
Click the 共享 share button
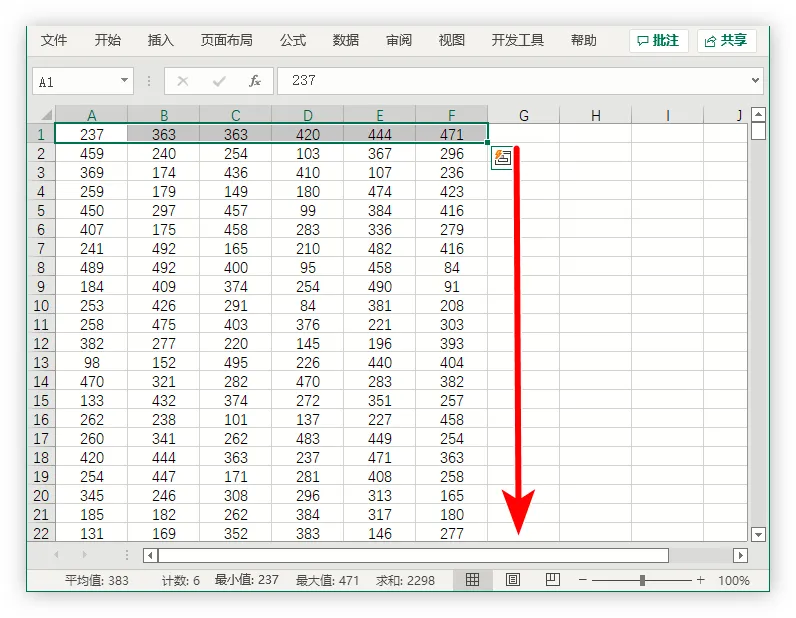(x=726, y=41)
